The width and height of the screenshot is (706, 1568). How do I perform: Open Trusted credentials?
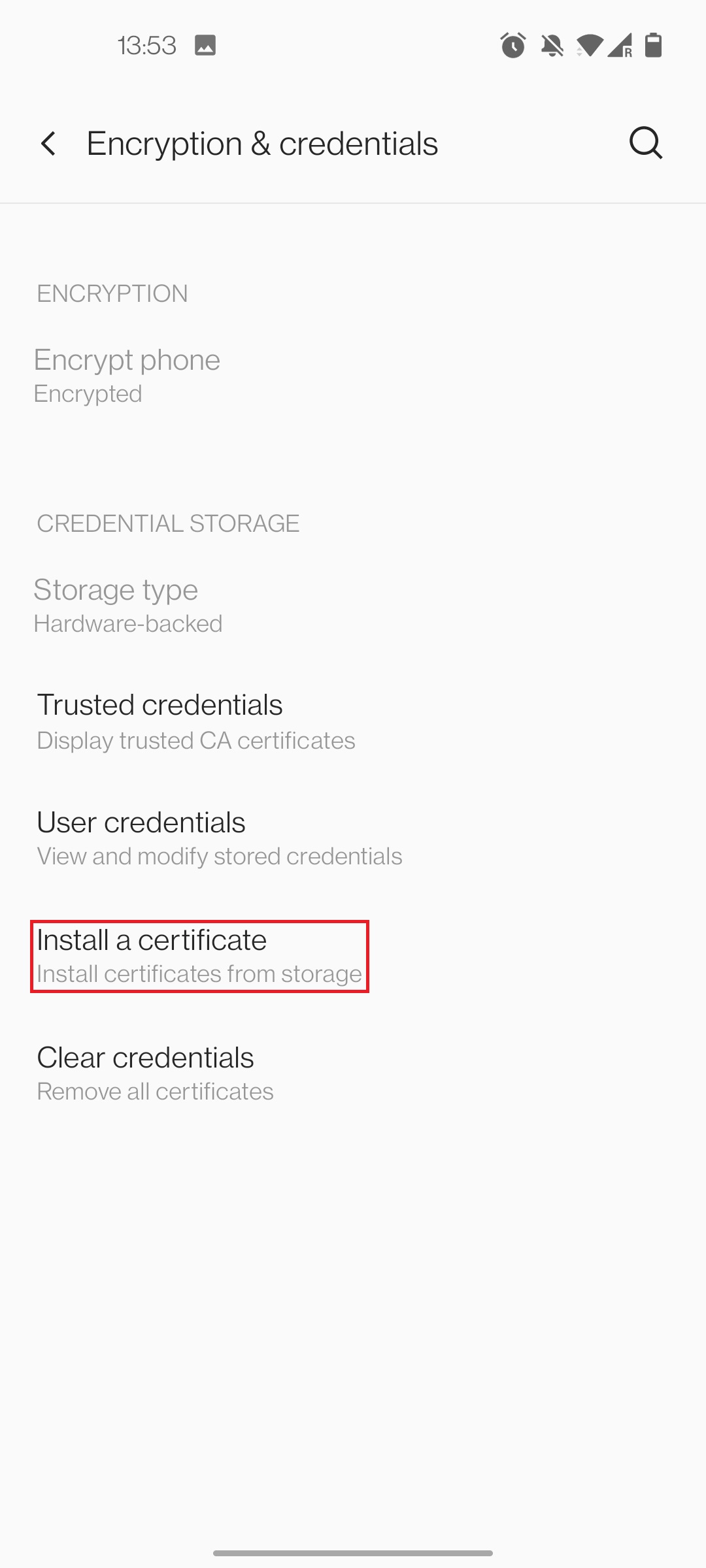pyautogui.click(x=353, y=721)
